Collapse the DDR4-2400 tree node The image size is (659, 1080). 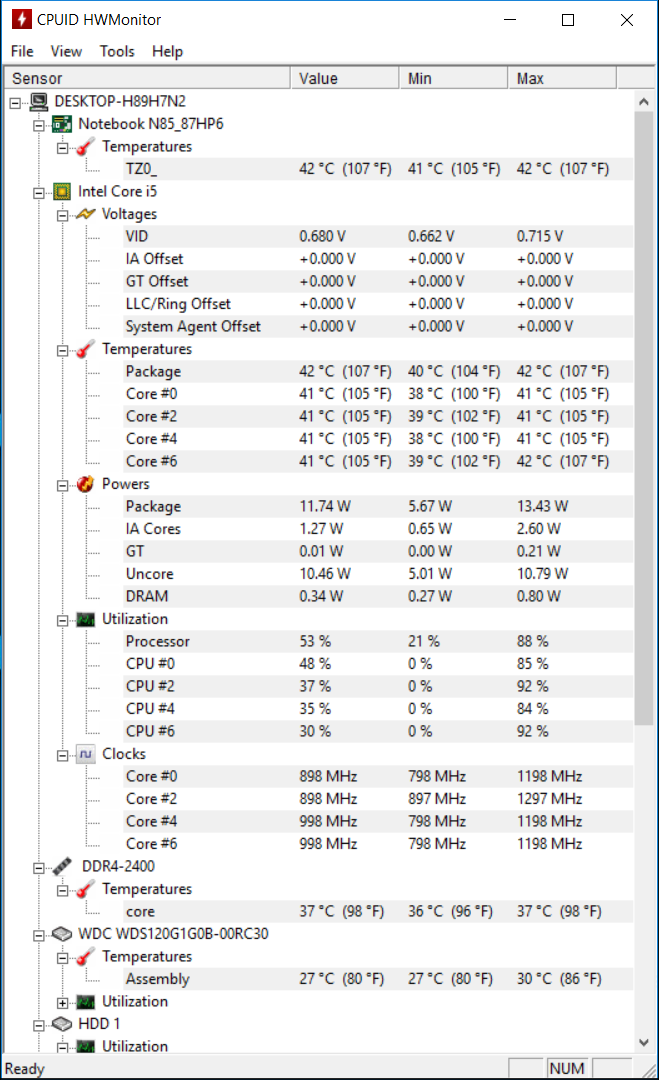click(x=39, y=867)
